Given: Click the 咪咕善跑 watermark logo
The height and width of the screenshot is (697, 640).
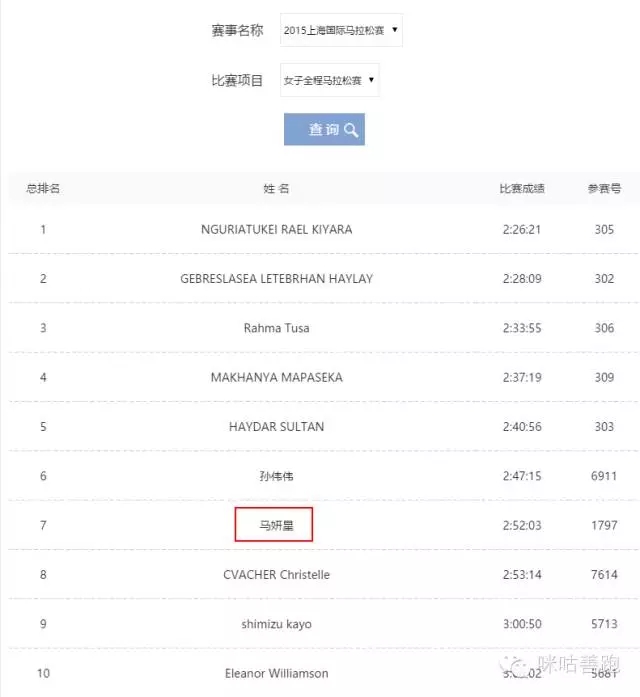Looking at the screenshot, I should [x=561, y=665].
